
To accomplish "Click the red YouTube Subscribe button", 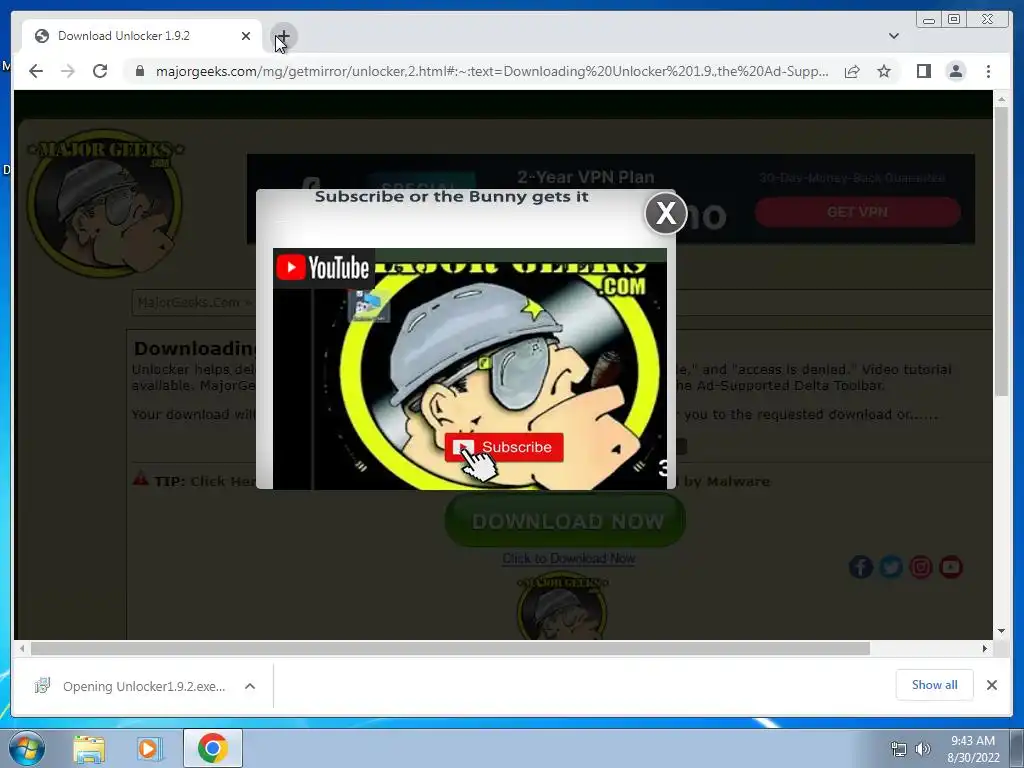I will tap(504, 447).
